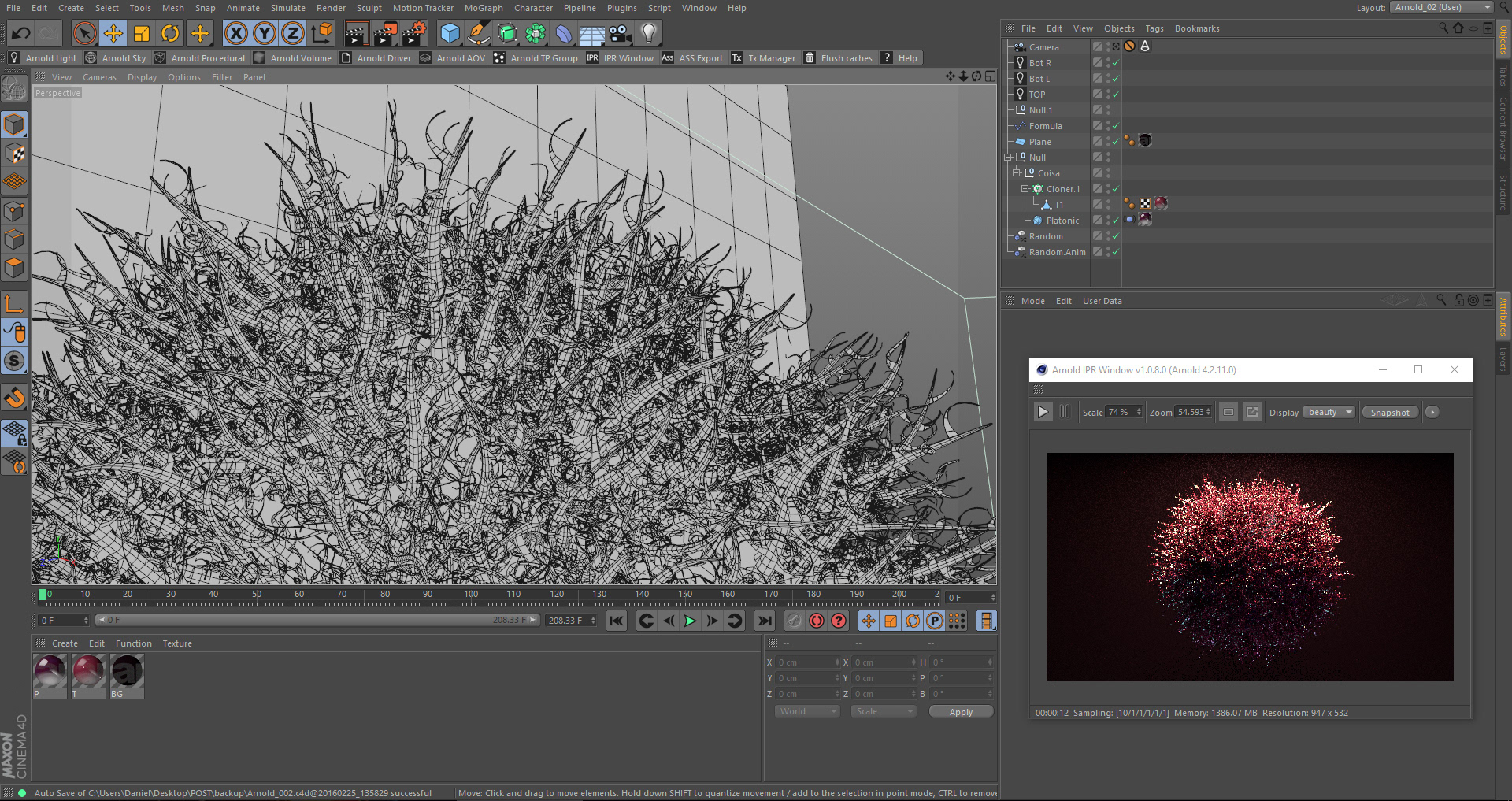Image resolution: width=1512 pixels, height=801 pixels.
Task: Toggle the Cloner.1 enable checkmark
Action: pyautogui.click(x=1115, y=189)
